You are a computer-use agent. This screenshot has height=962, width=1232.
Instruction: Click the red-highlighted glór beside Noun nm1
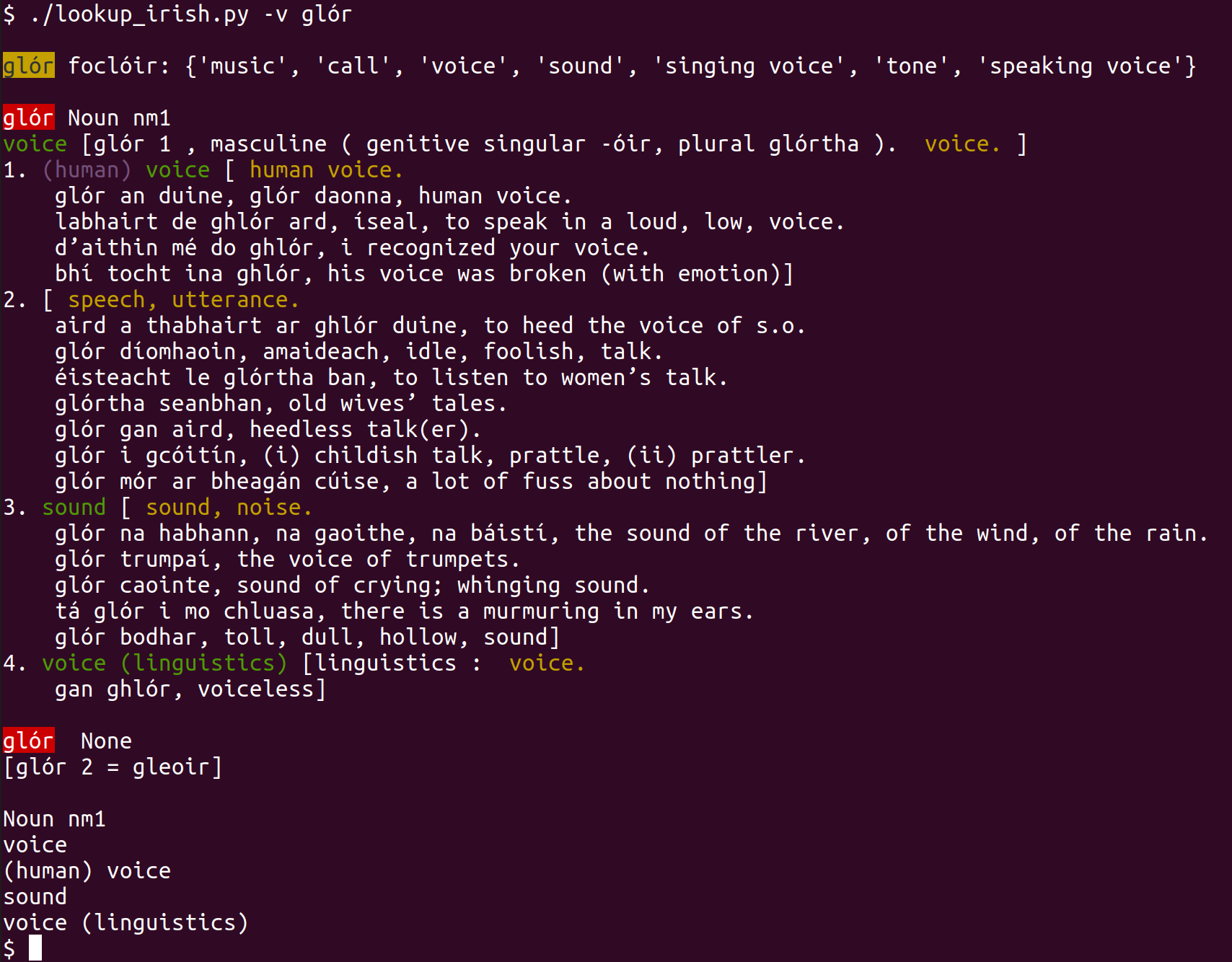pyautogui.click(x=28, y=118)
